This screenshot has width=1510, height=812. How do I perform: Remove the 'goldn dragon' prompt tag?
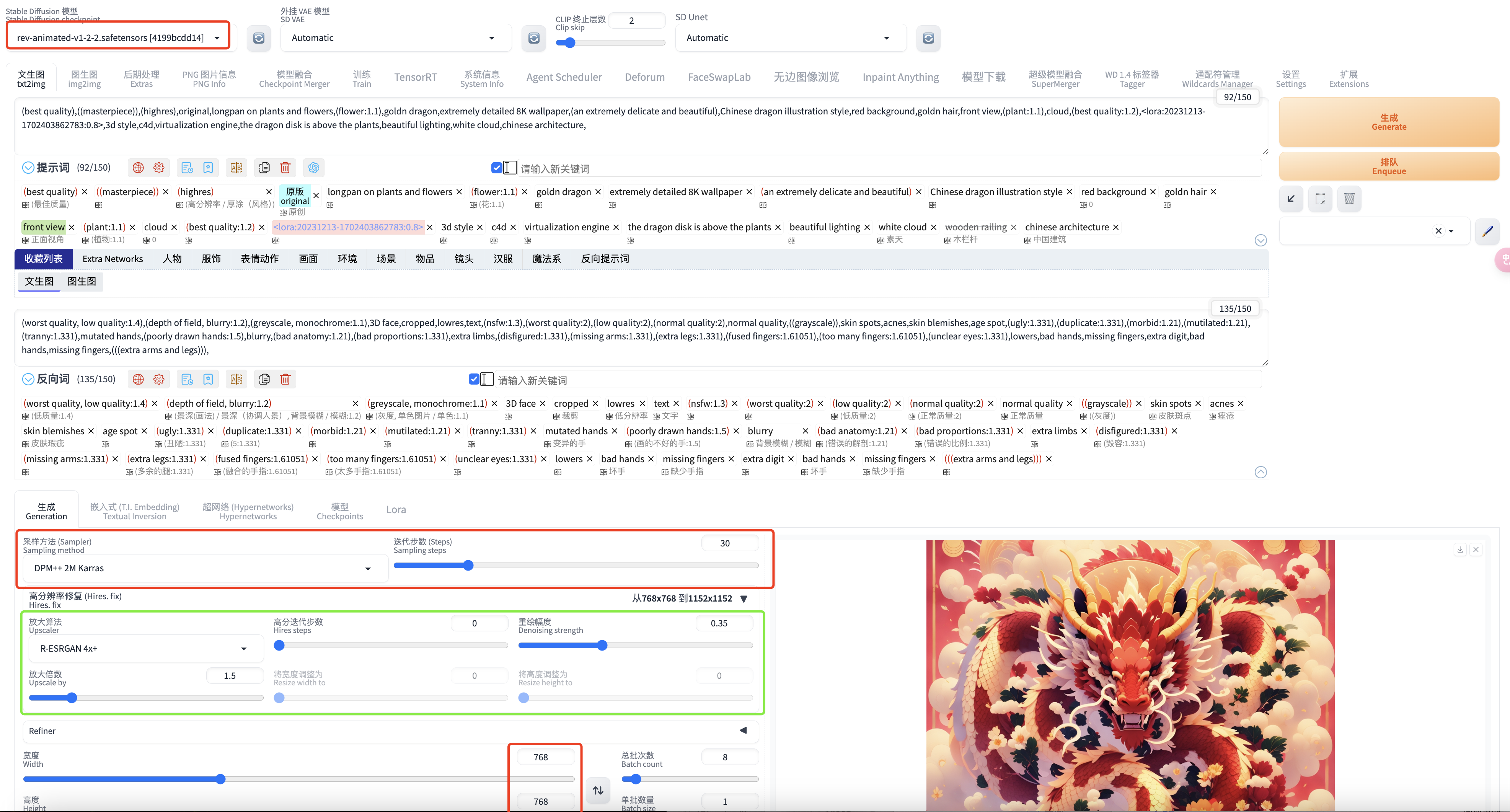tap(598, 192)
